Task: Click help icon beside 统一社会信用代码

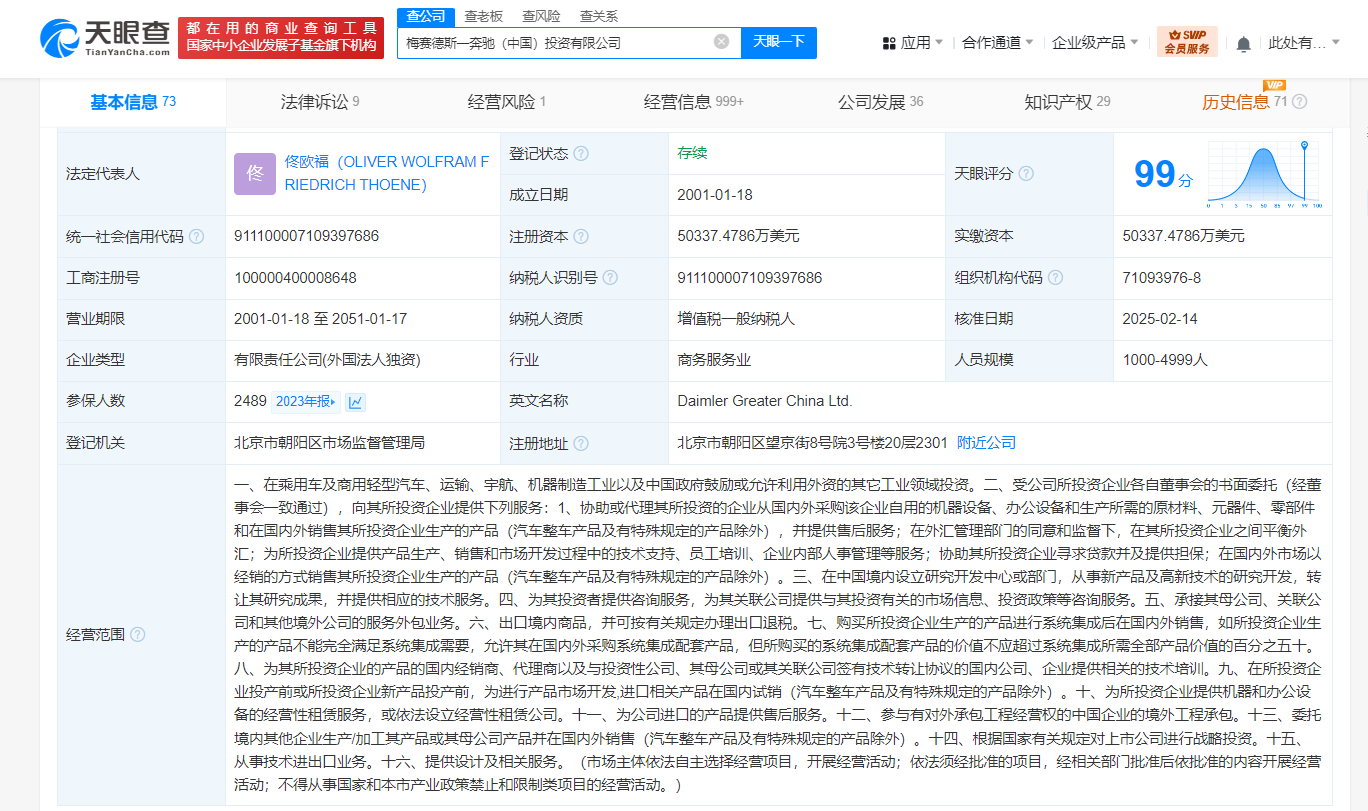Action: pyautogui.click(x=196, y=237)
